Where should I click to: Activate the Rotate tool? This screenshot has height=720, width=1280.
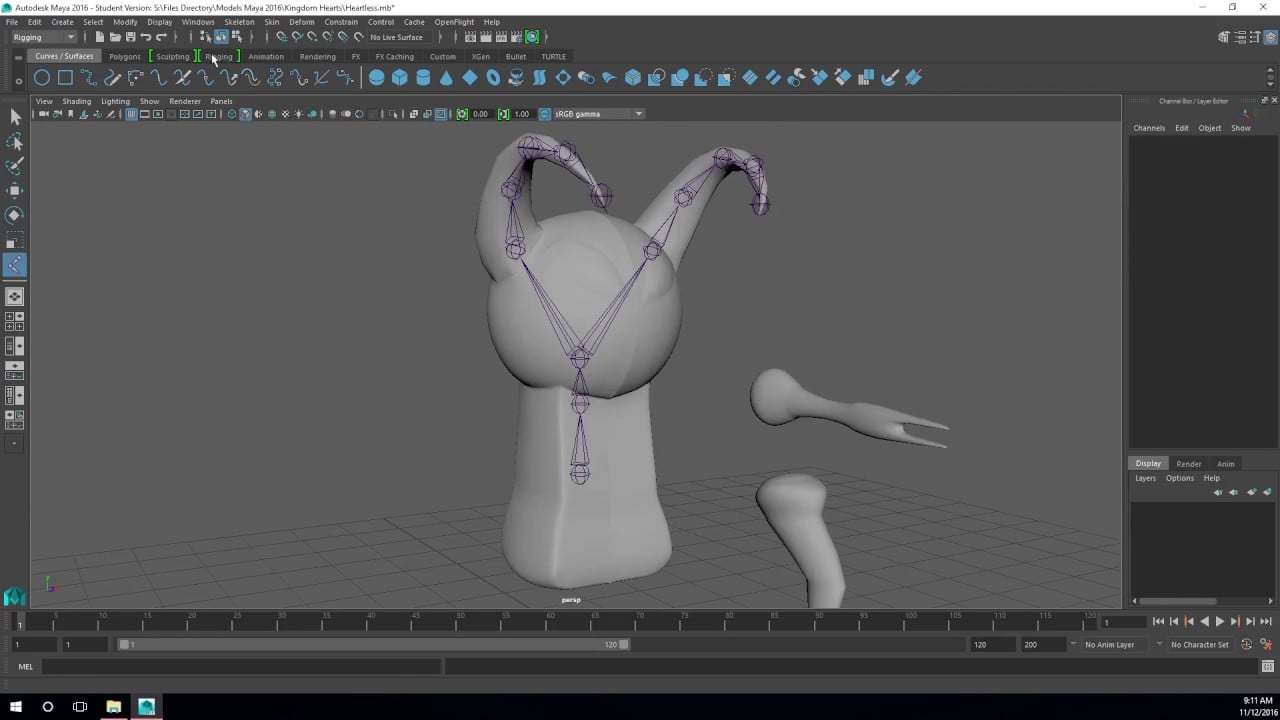pyautogui.click(x=15, y=215)
